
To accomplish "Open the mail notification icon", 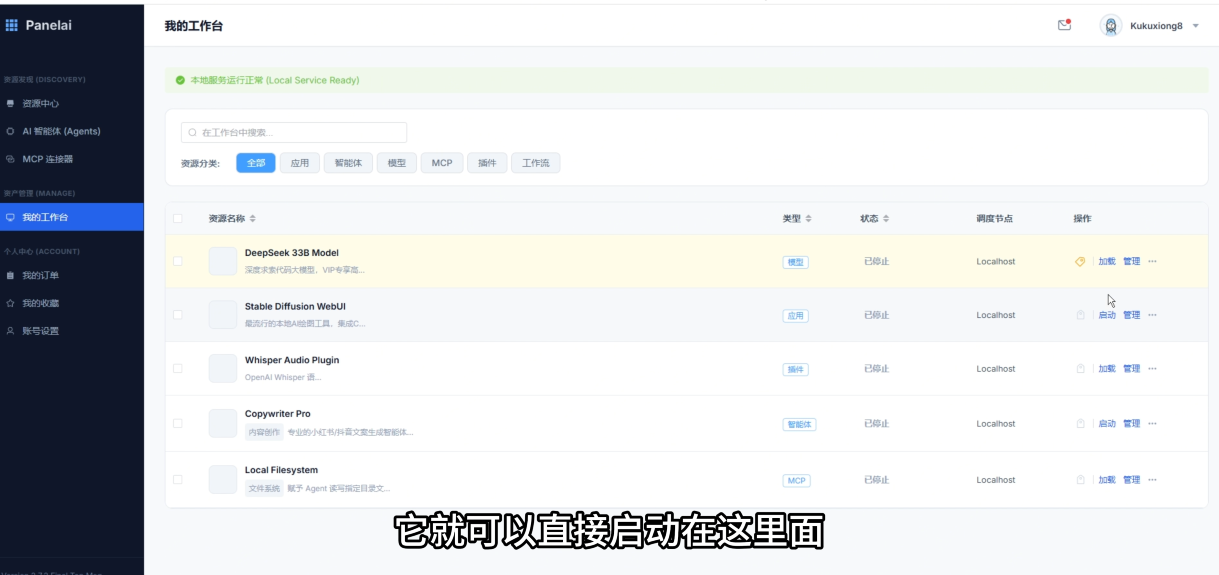I will coord(1064,25).
